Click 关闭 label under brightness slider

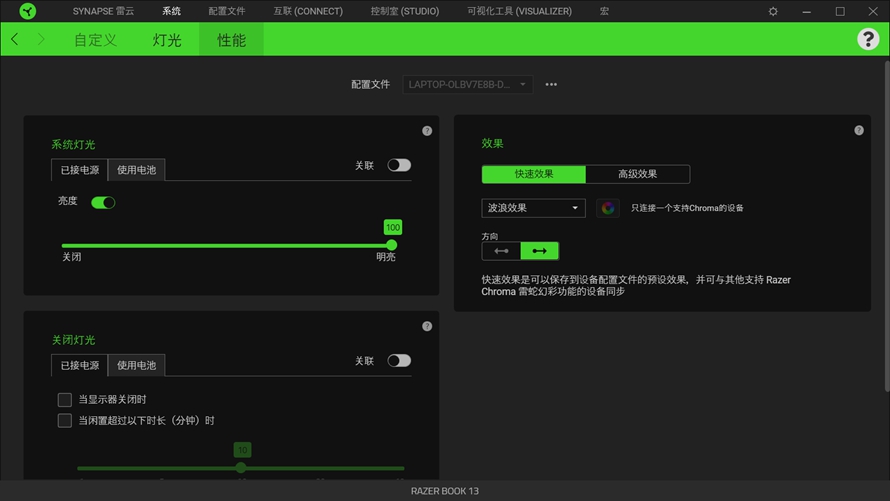click(72, 257)
